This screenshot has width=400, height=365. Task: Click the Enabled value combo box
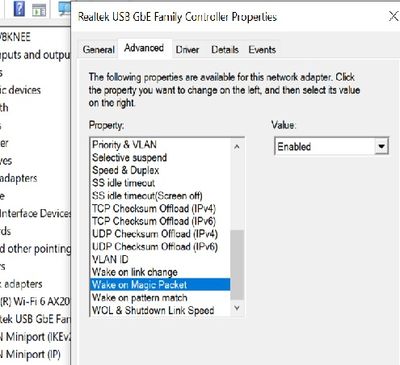click(x=331, y=146)
